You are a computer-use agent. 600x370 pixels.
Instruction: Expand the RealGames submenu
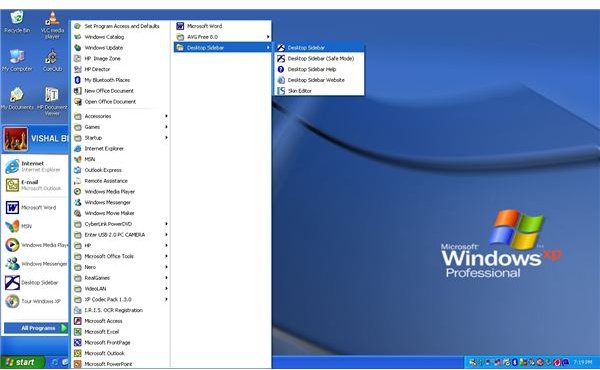click(x=121, y=278)
